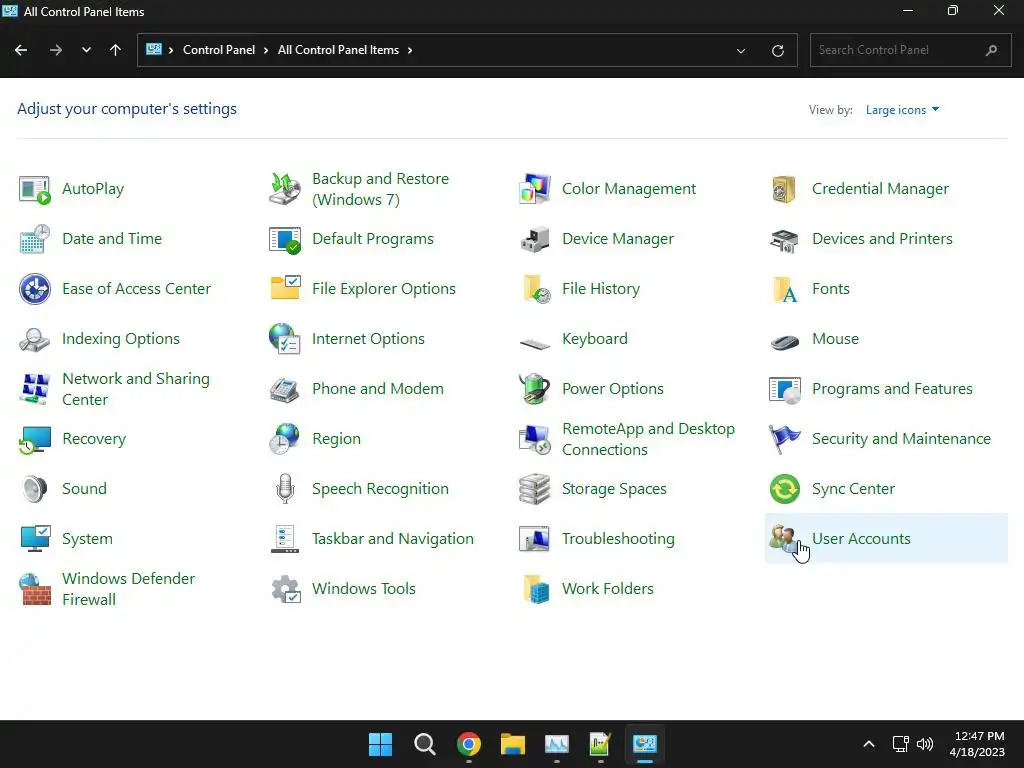
Task: Show hidden system tray icons
Action: click(x=869, y=744)
